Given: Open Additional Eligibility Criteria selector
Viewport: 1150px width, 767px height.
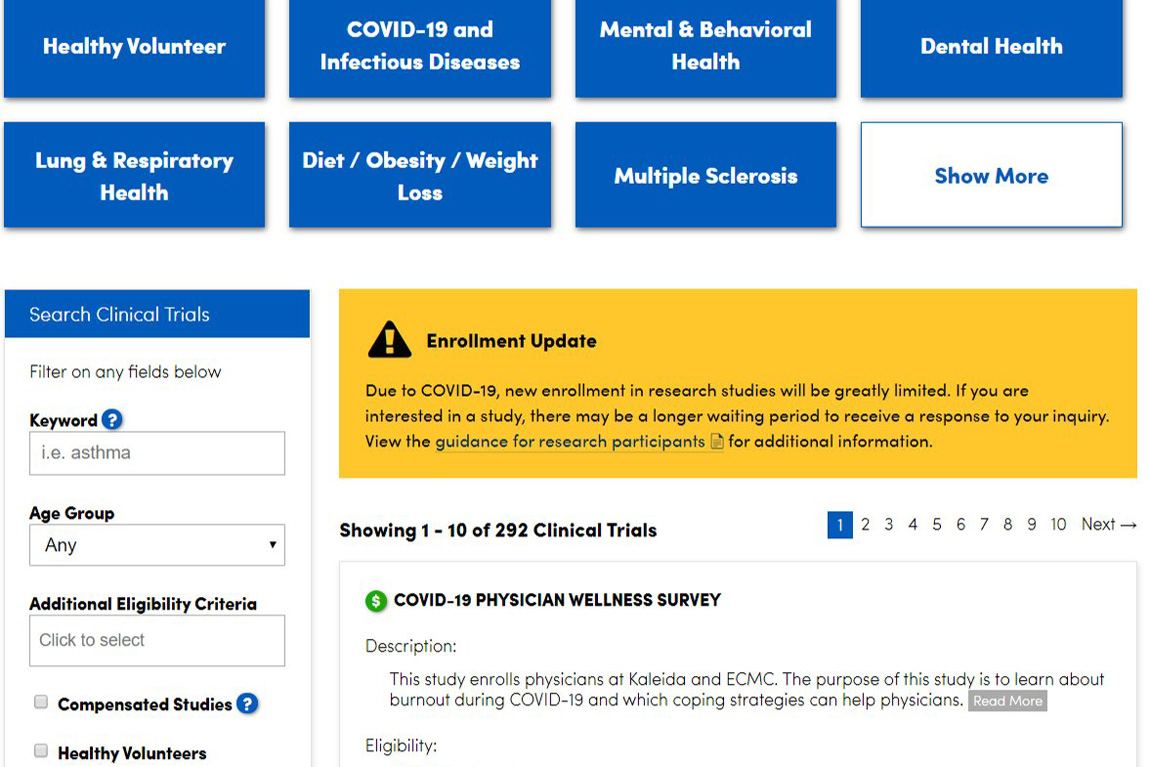Looking at the screenshot, I should (x=157, y=640).
